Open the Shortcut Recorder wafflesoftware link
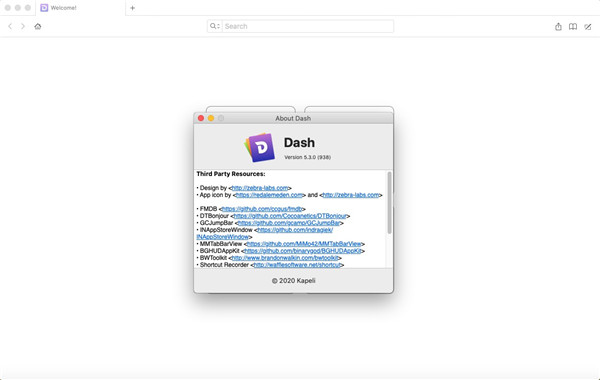This screenshot has height=380, width=600. [297, 265]
